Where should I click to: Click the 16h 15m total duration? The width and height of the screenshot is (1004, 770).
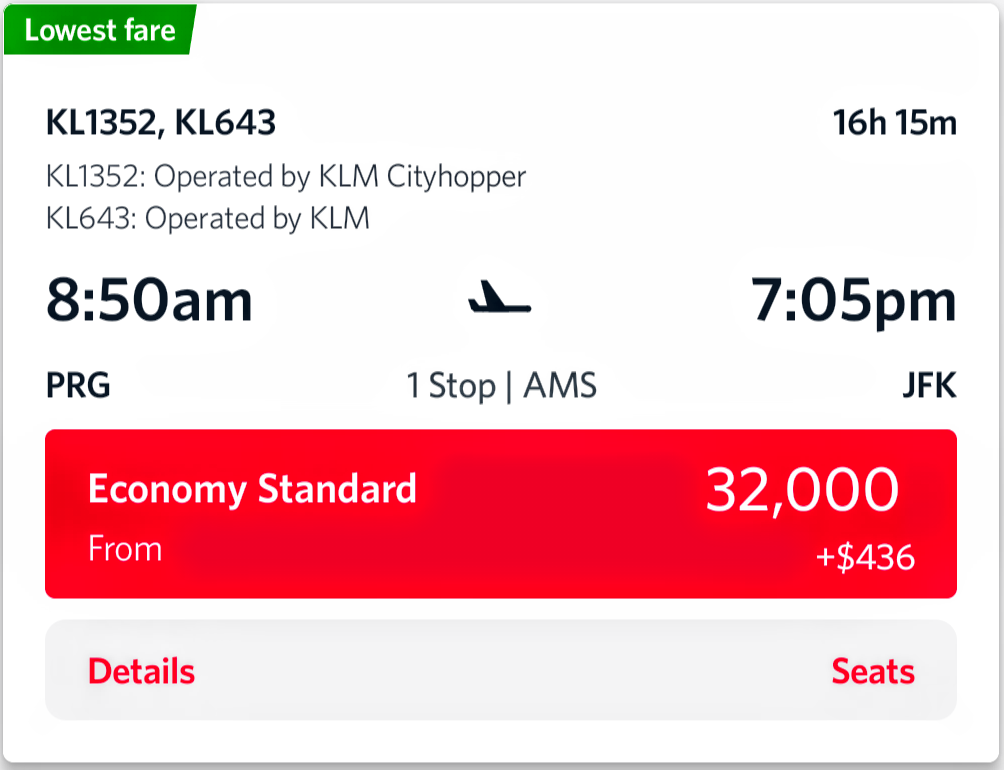[x=894, y=124]
